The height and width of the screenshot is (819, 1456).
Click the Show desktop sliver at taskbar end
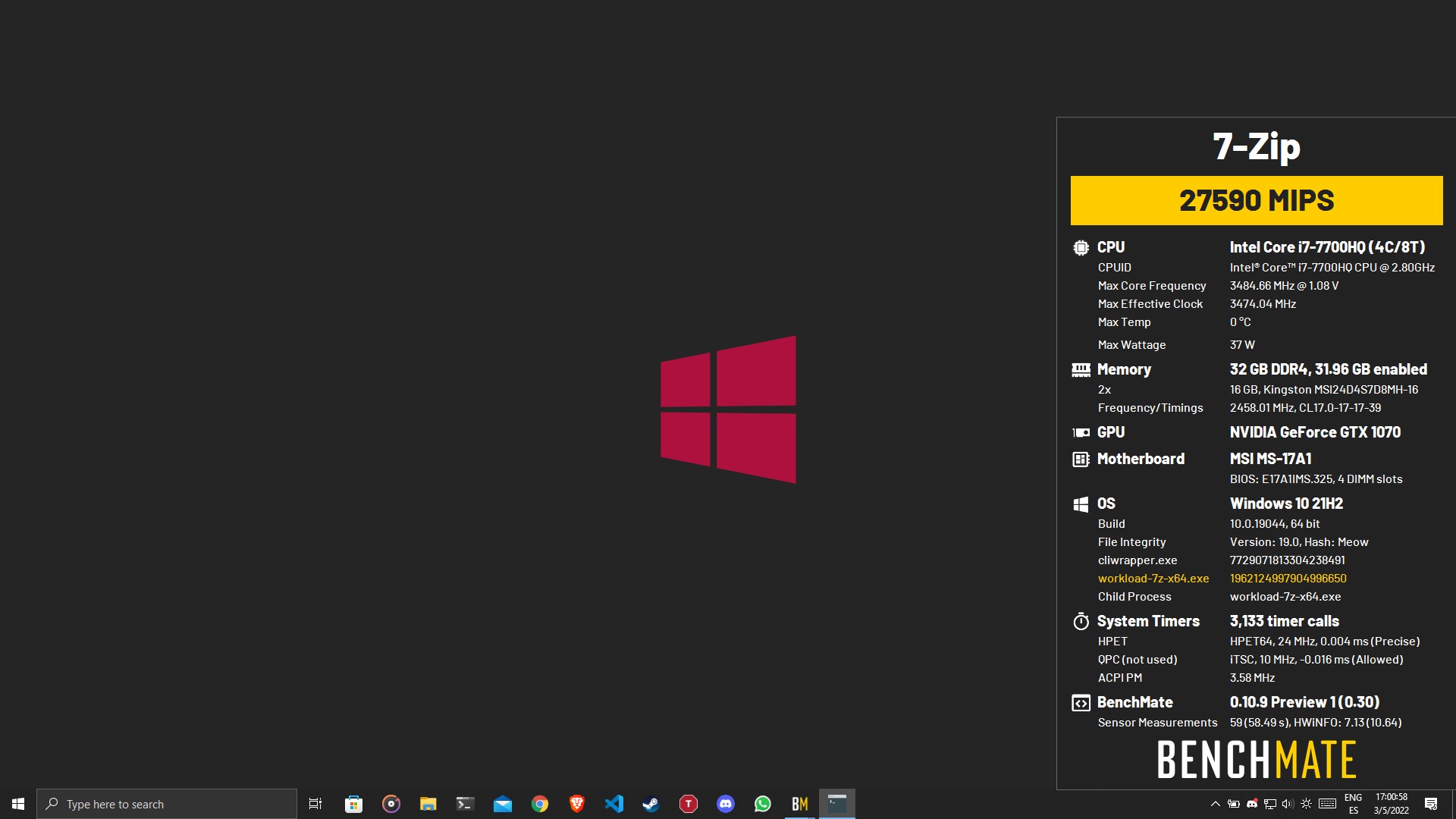(x=1453, y=804)
